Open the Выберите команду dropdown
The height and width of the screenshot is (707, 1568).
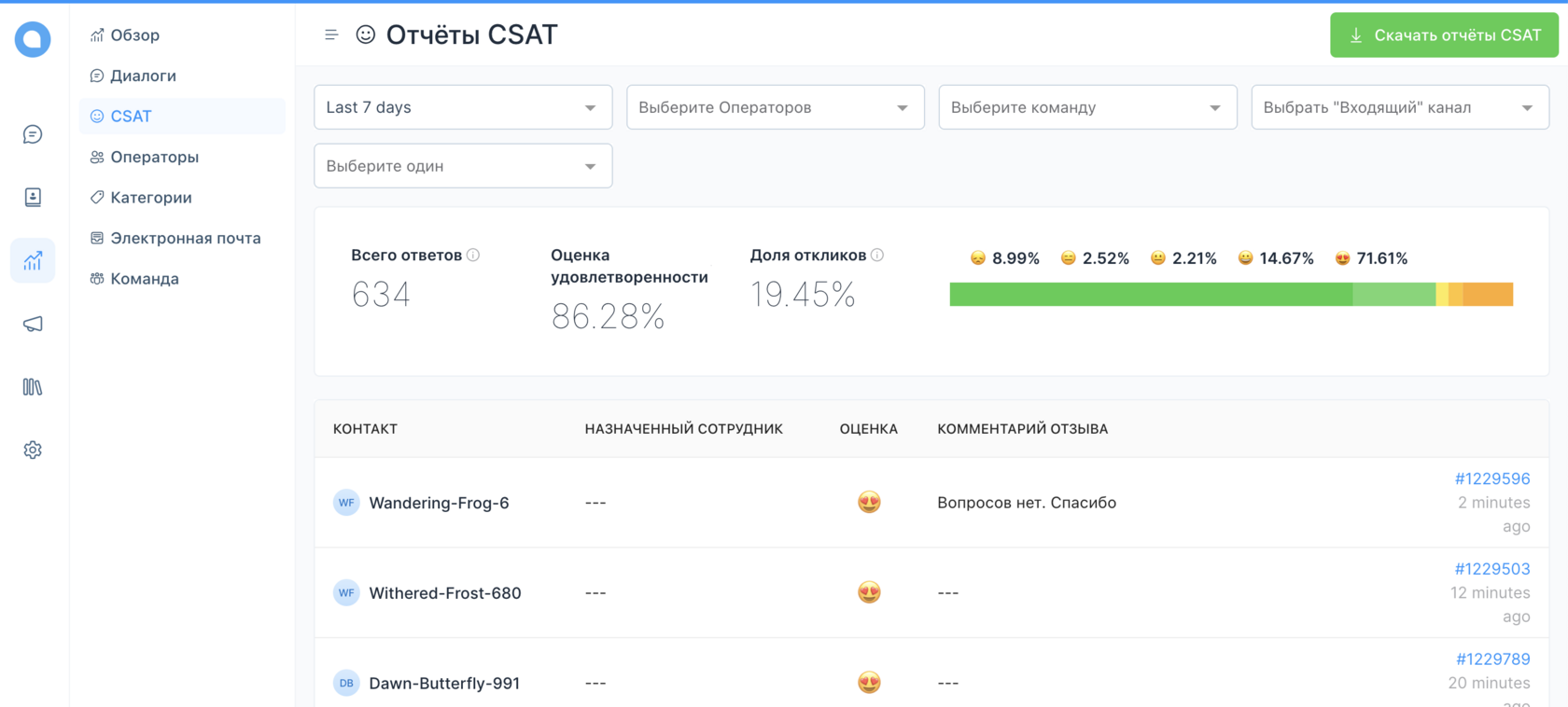point(1087,107)
